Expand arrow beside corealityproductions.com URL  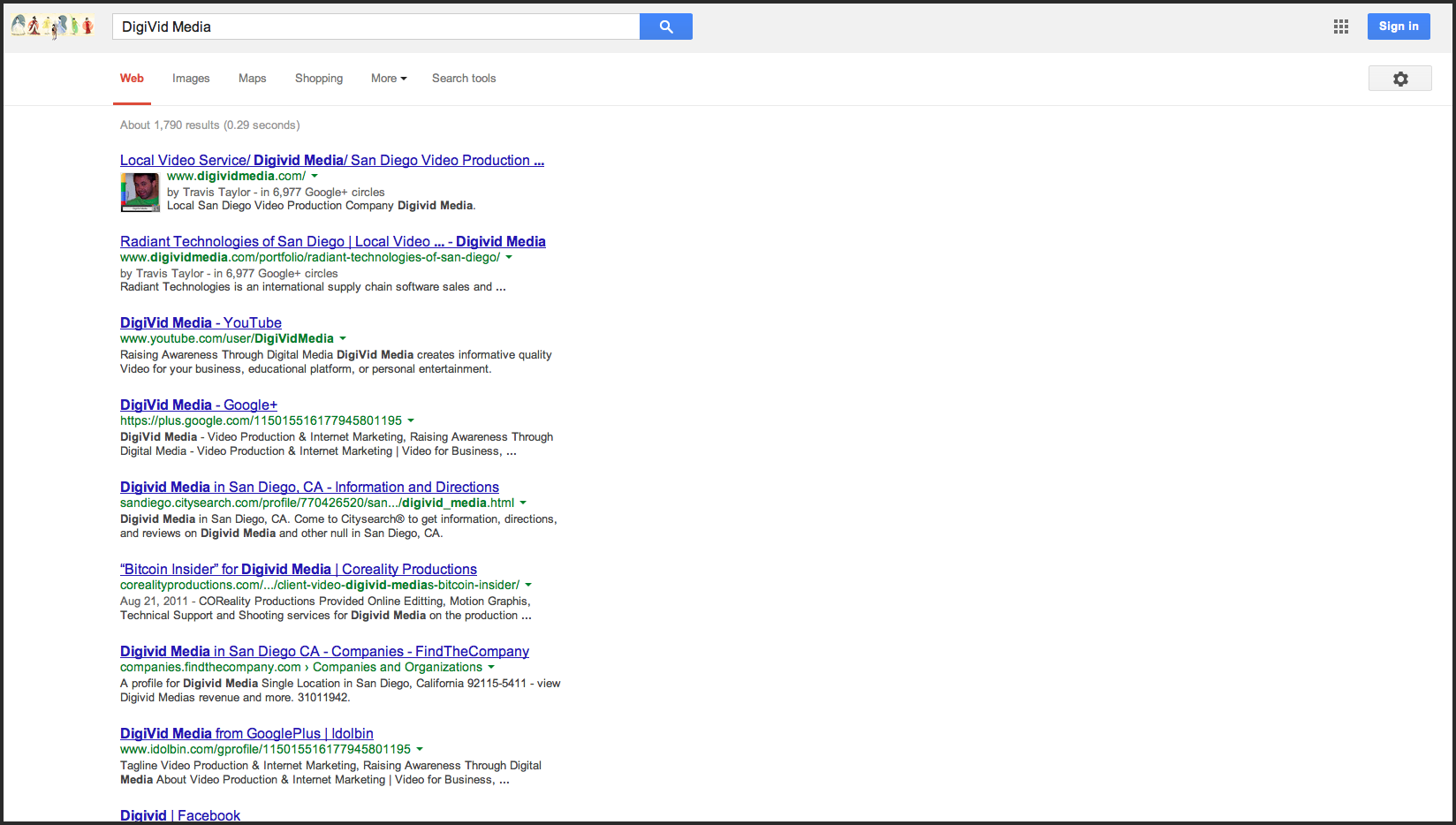pyautogui.click(x=528, y=586)
